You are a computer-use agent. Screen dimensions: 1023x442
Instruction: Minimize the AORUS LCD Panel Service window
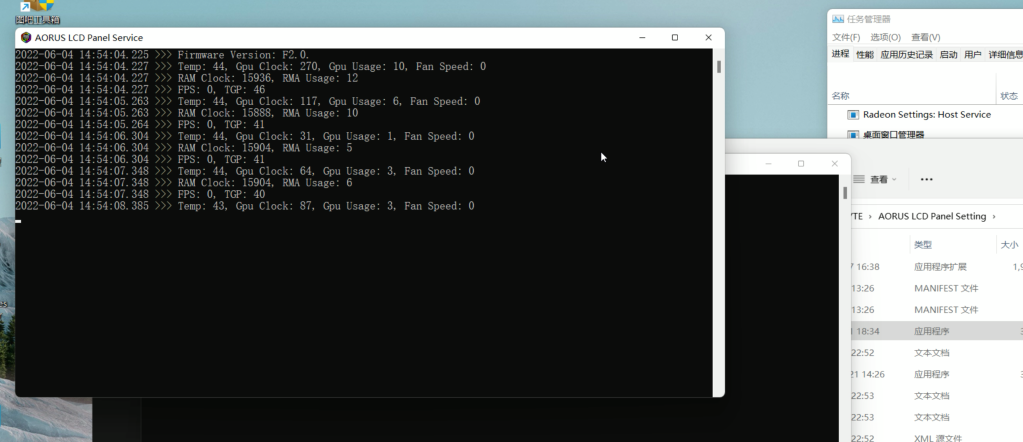[x=641, y=37]
